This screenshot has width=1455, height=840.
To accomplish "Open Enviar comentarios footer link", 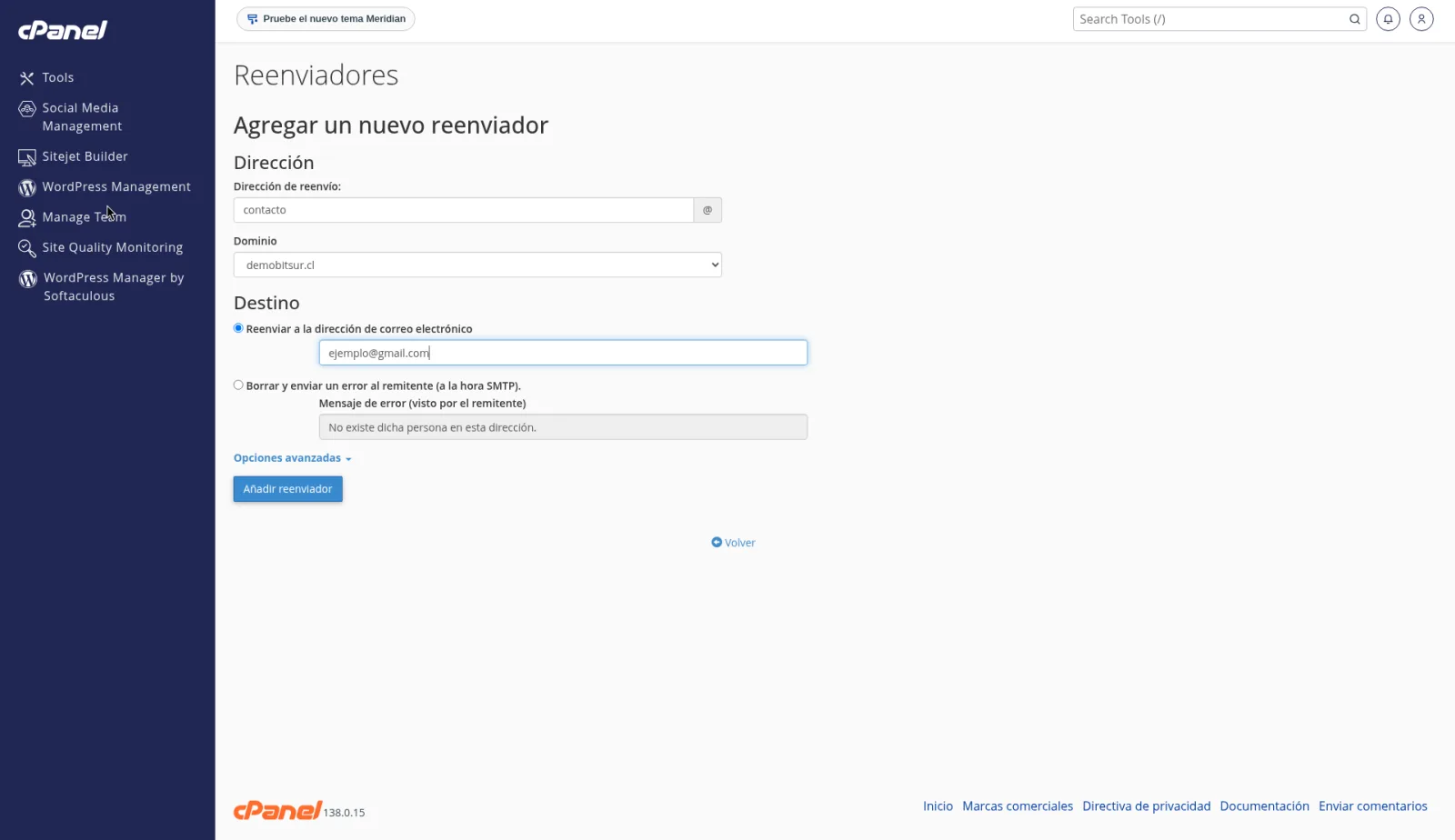I will pos(1373,806).
